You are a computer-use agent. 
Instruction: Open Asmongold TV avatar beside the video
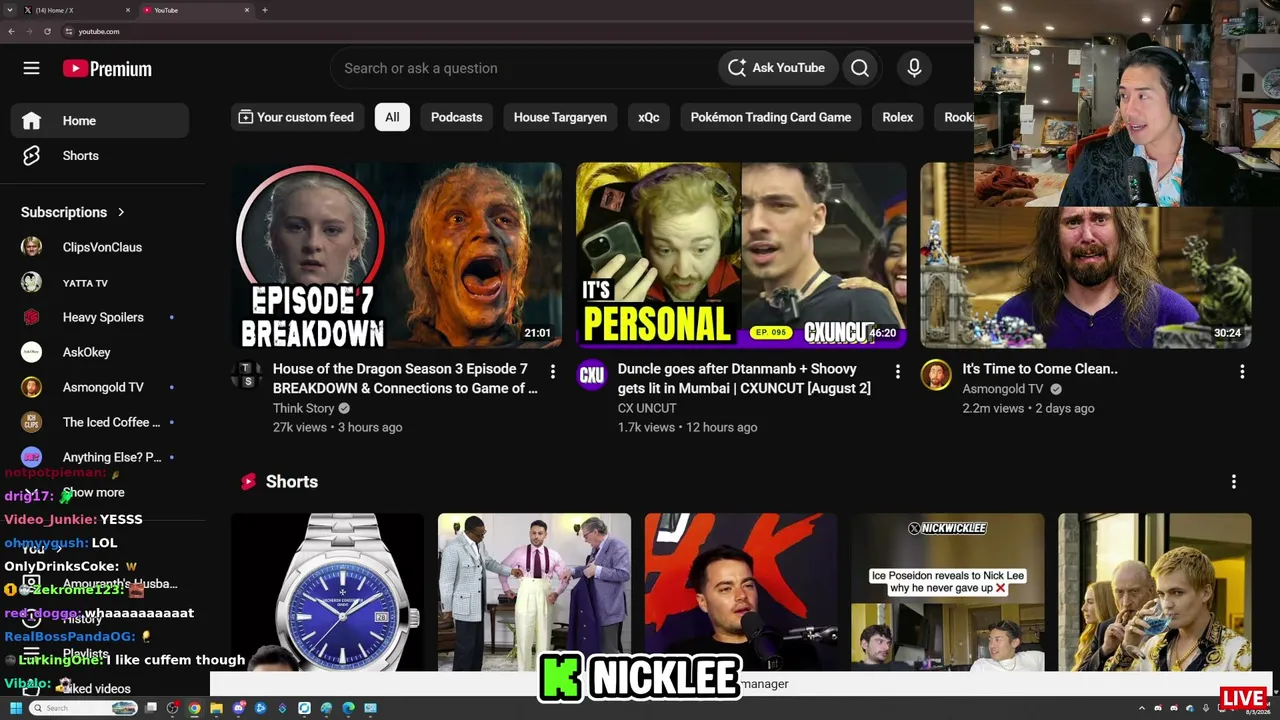pos(936,374)
